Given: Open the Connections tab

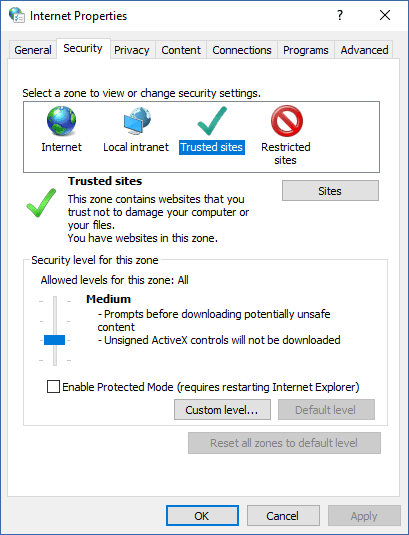Looking at the screenshot, I should click(x=242, y=50).
